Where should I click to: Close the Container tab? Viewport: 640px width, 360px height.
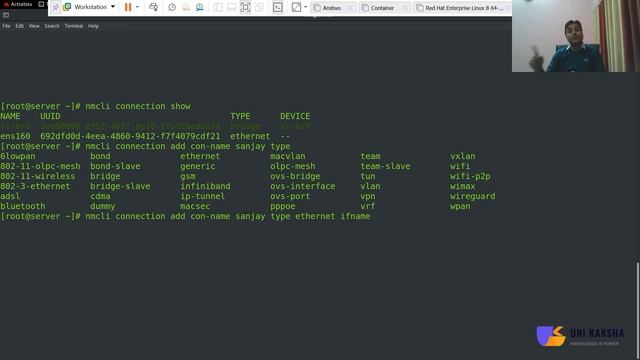(405, 8)
